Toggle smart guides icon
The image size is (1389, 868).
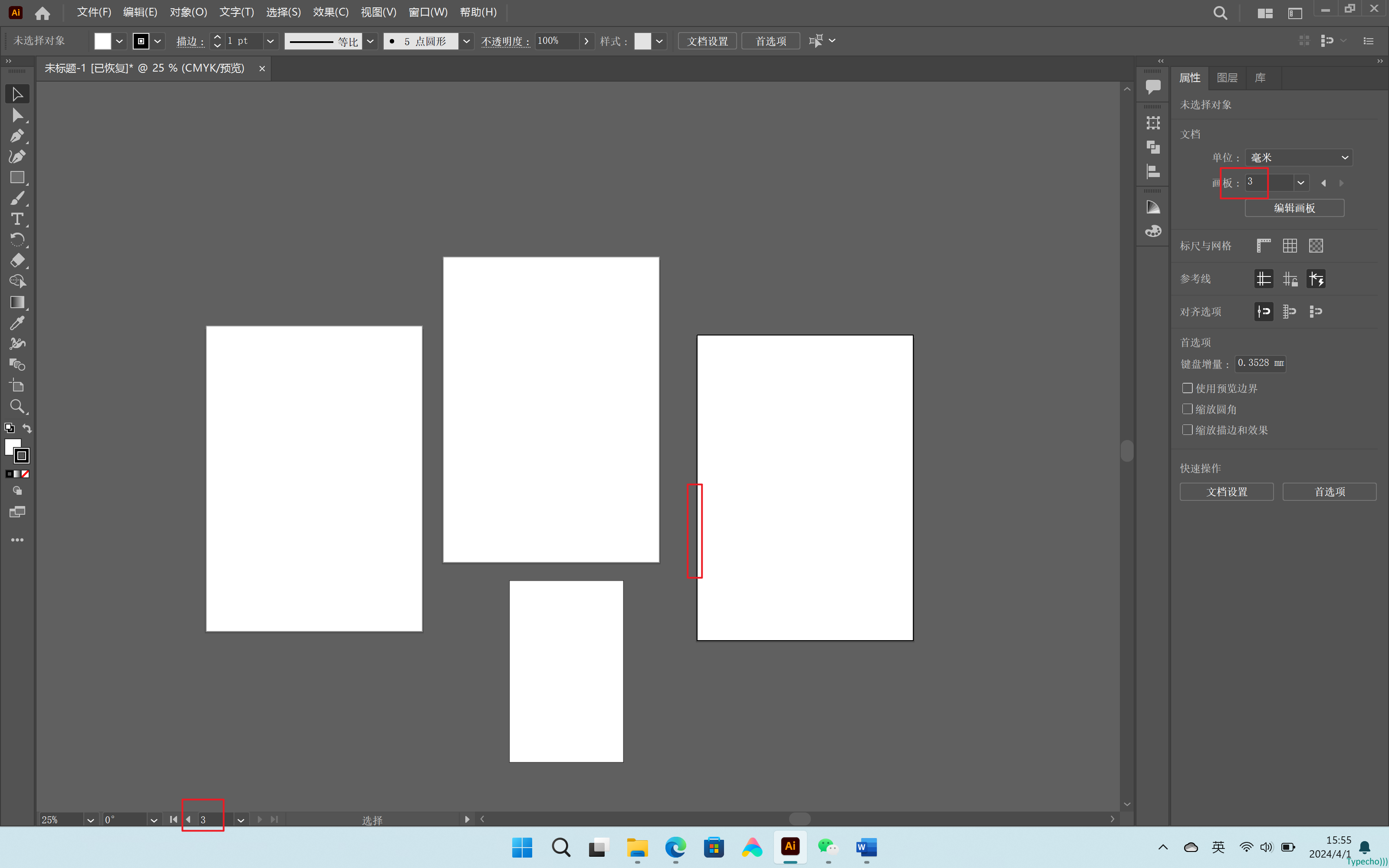click(x=1316, y=279)
